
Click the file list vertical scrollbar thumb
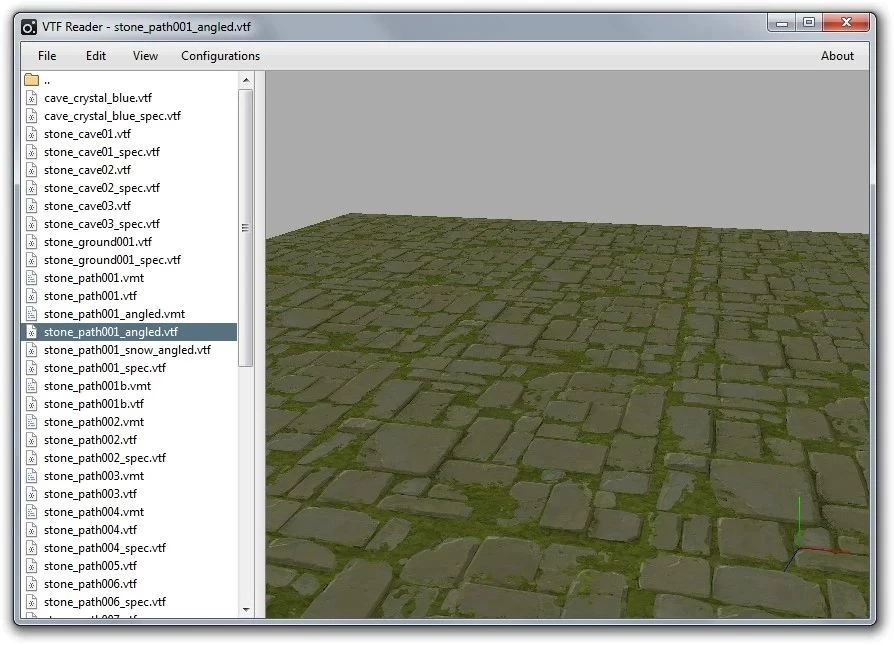tap(246, 228)
